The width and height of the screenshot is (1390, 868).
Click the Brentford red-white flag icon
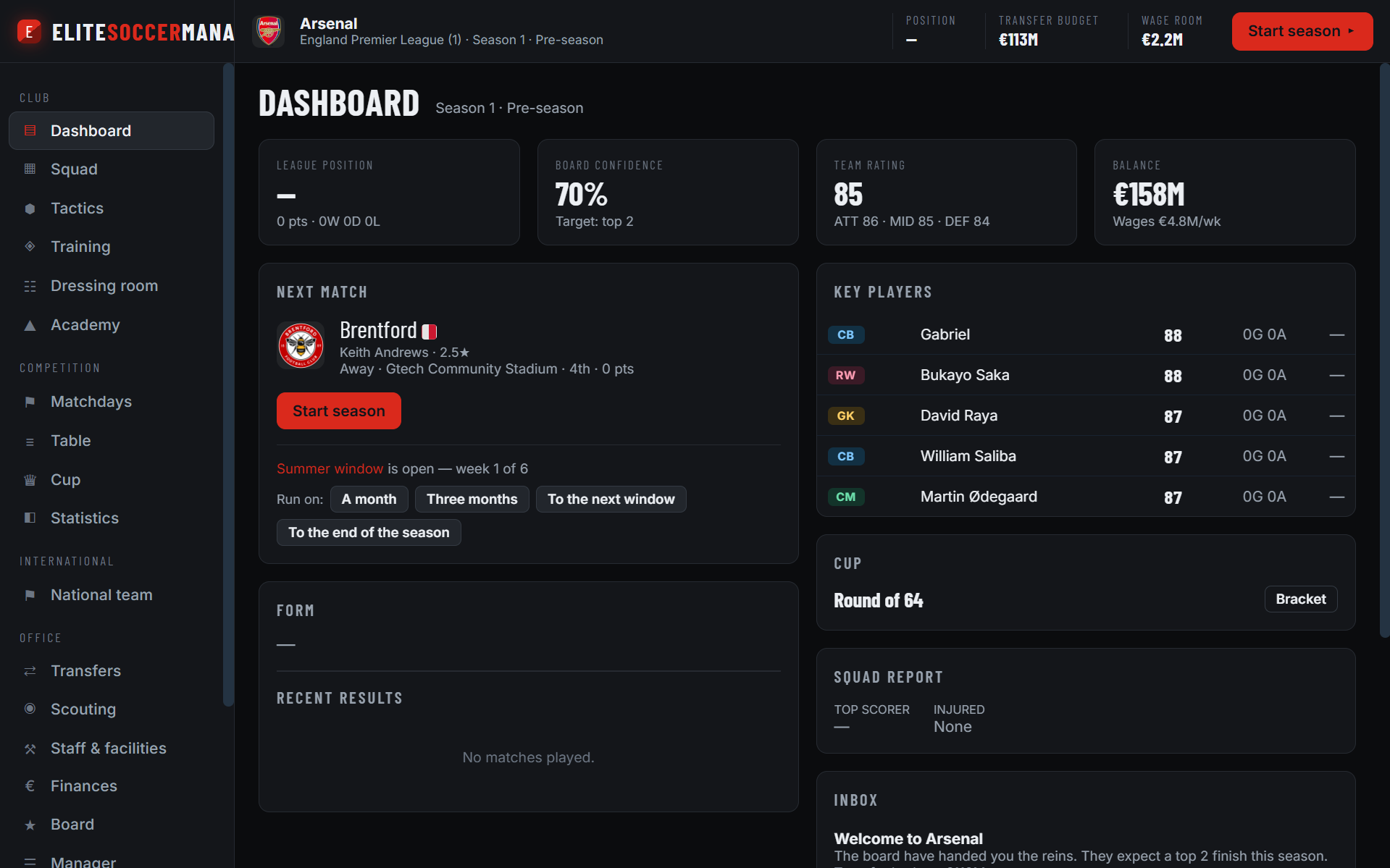(430, 332)
